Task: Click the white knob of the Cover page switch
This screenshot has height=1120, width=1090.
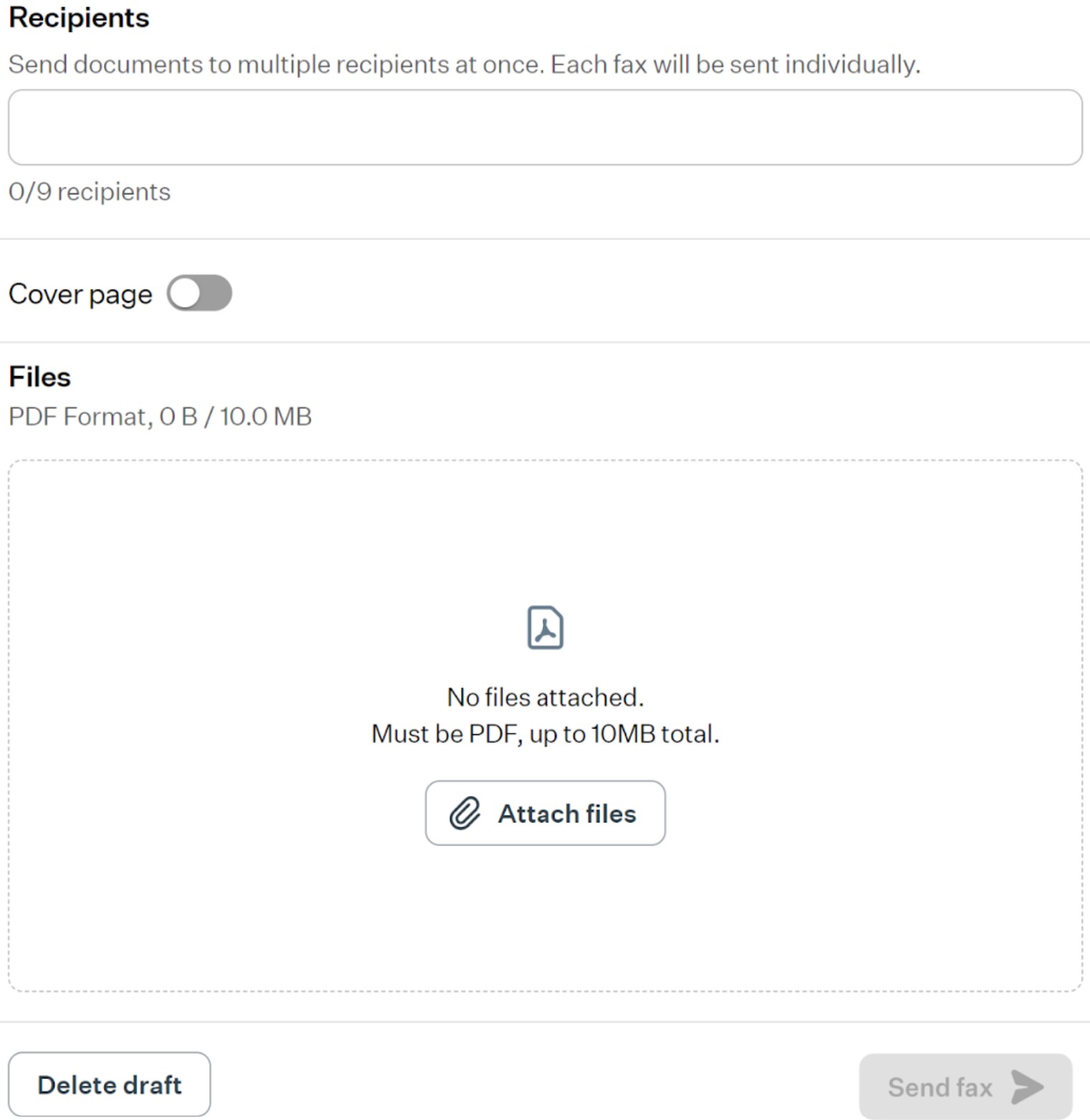Action: [186, 293]
